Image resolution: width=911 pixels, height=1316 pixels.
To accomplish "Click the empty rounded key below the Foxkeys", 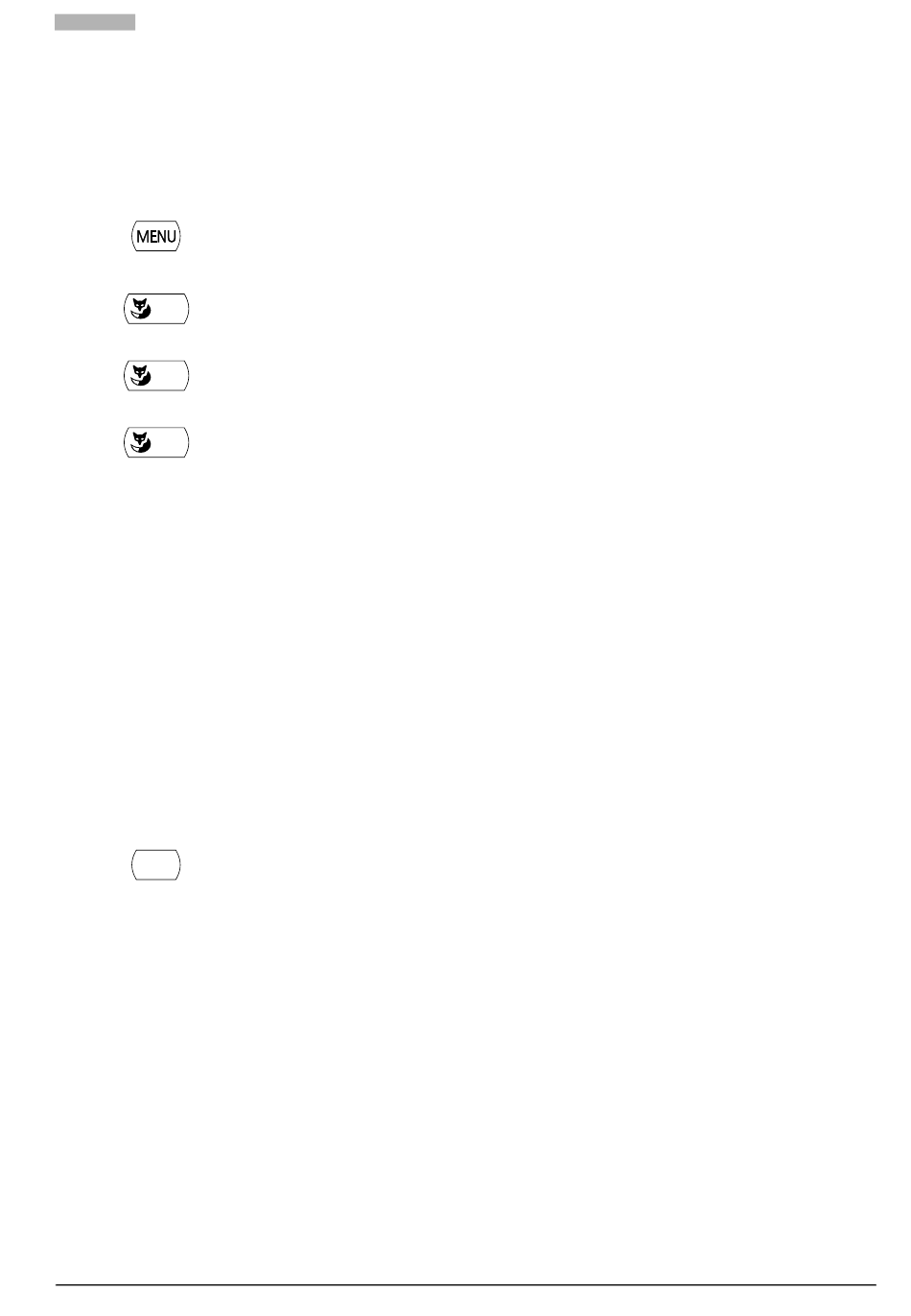I will click(x=156, y=864).
